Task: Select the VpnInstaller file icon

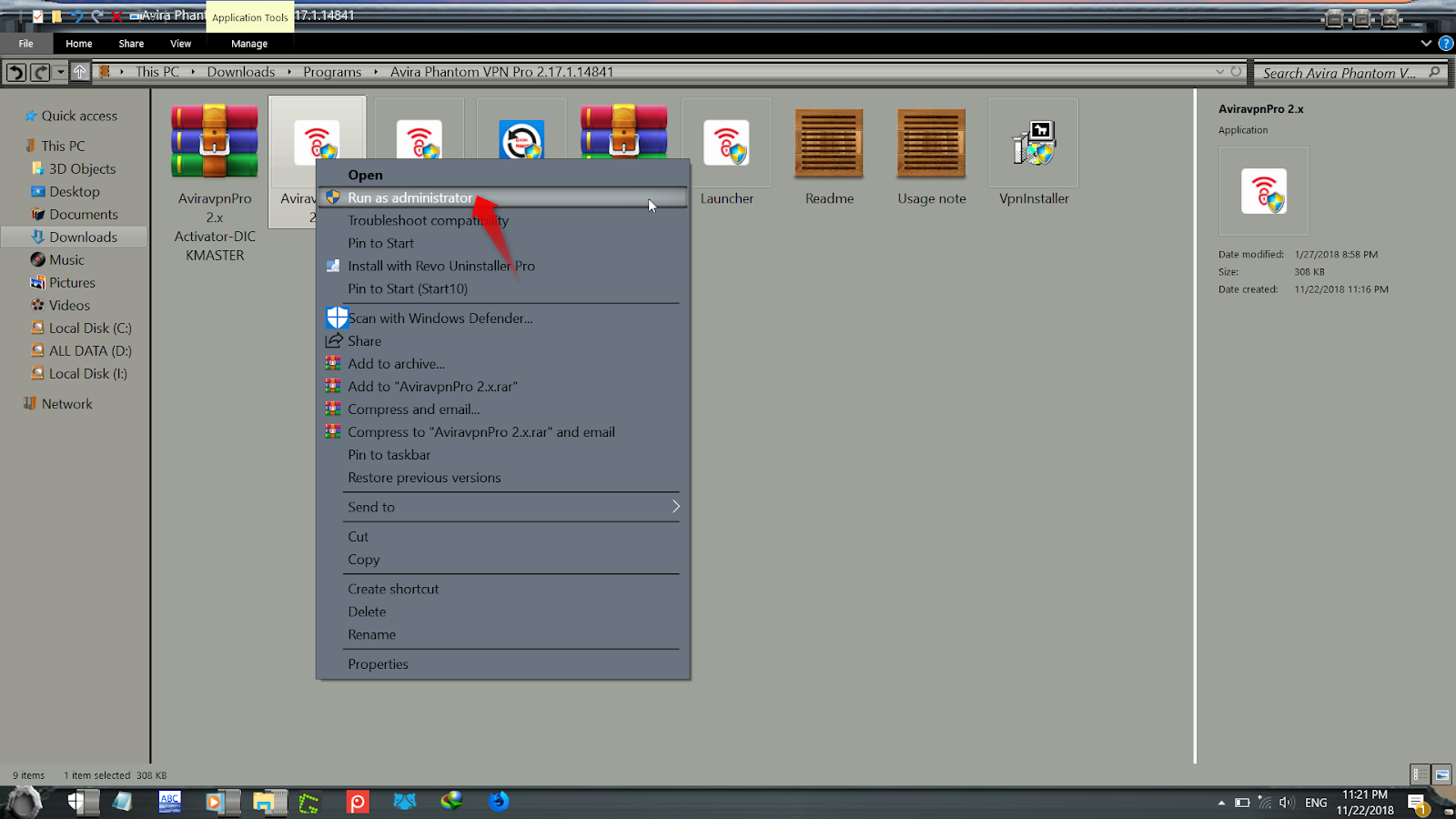Action: click(x=1034, y=143)
